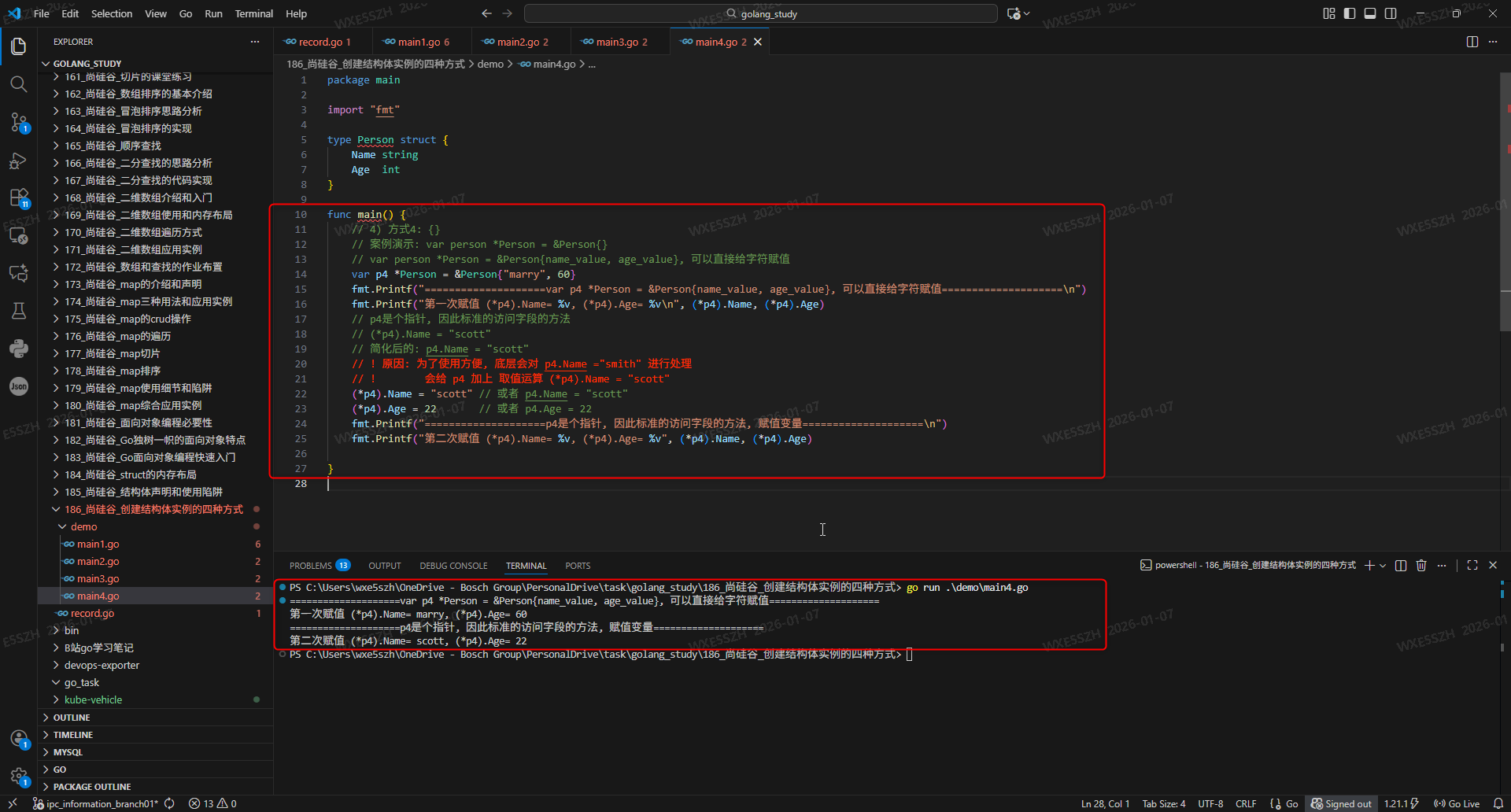Image resolution: width=1511 pixels, height=812 pixels.
Task: Click Ln 28, Col 1 cursor position
Action: [1105, 803]
